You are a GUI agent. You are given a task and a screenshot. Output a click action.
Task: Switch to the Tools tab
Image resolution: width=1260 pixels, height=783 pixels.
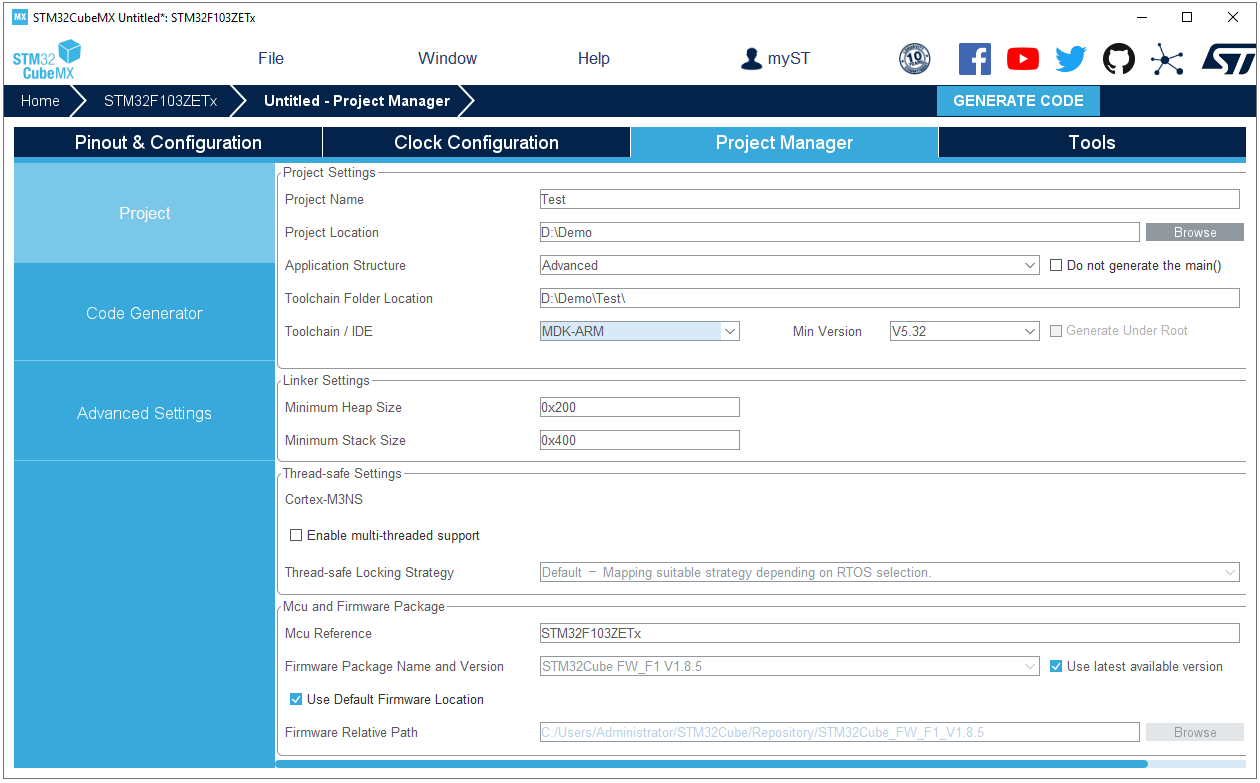pyautogui.click(x=1092, y=142)
